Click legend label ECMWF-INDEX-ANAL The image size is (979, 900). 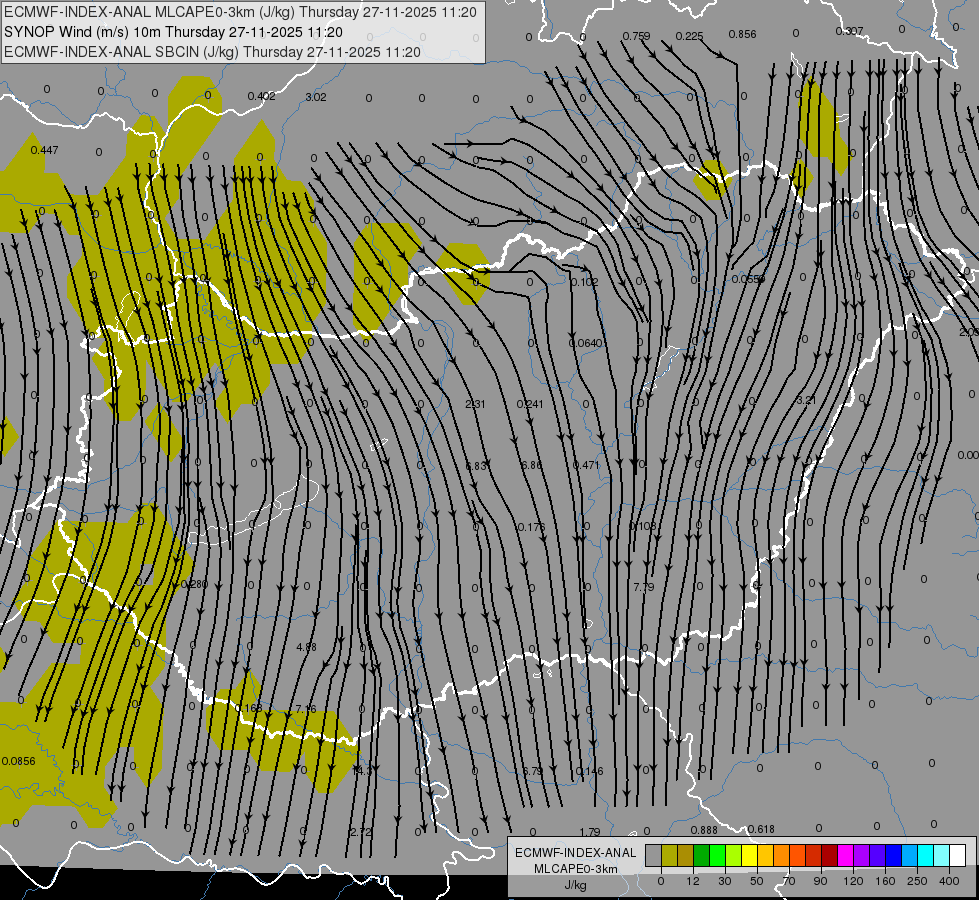(576, 853)
